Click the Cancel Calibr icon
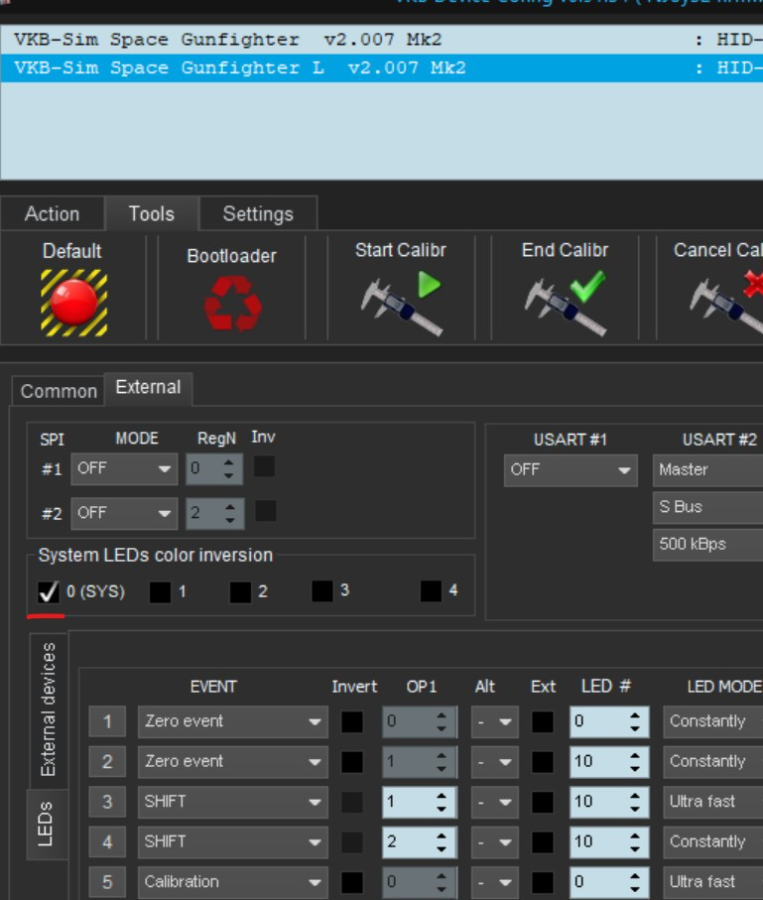Image resolution: width=763 pixels, height=900 pixels. 727,303
